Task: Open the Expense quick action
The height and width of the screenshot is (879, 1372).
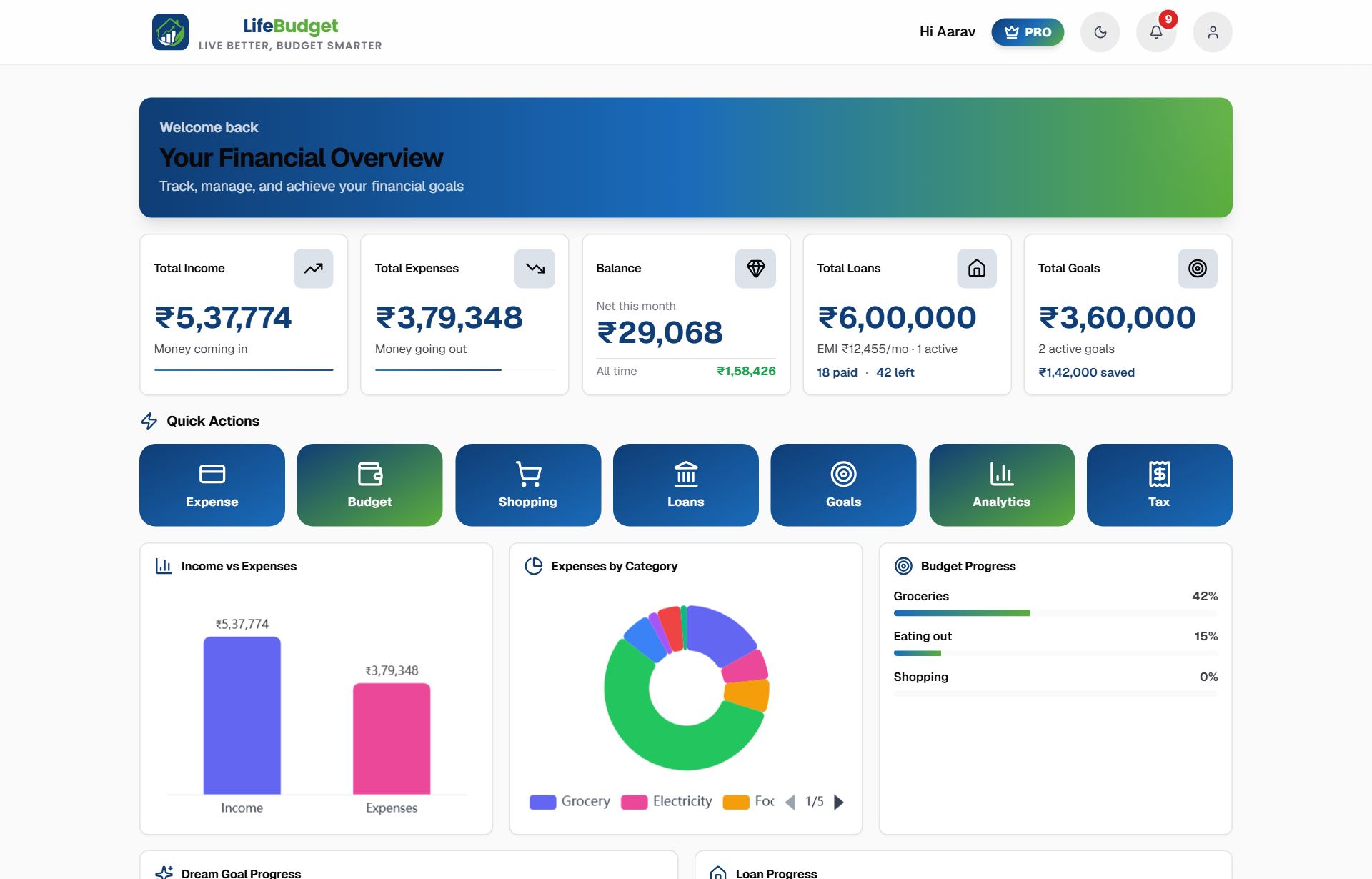Action: [x=212, y=485]
